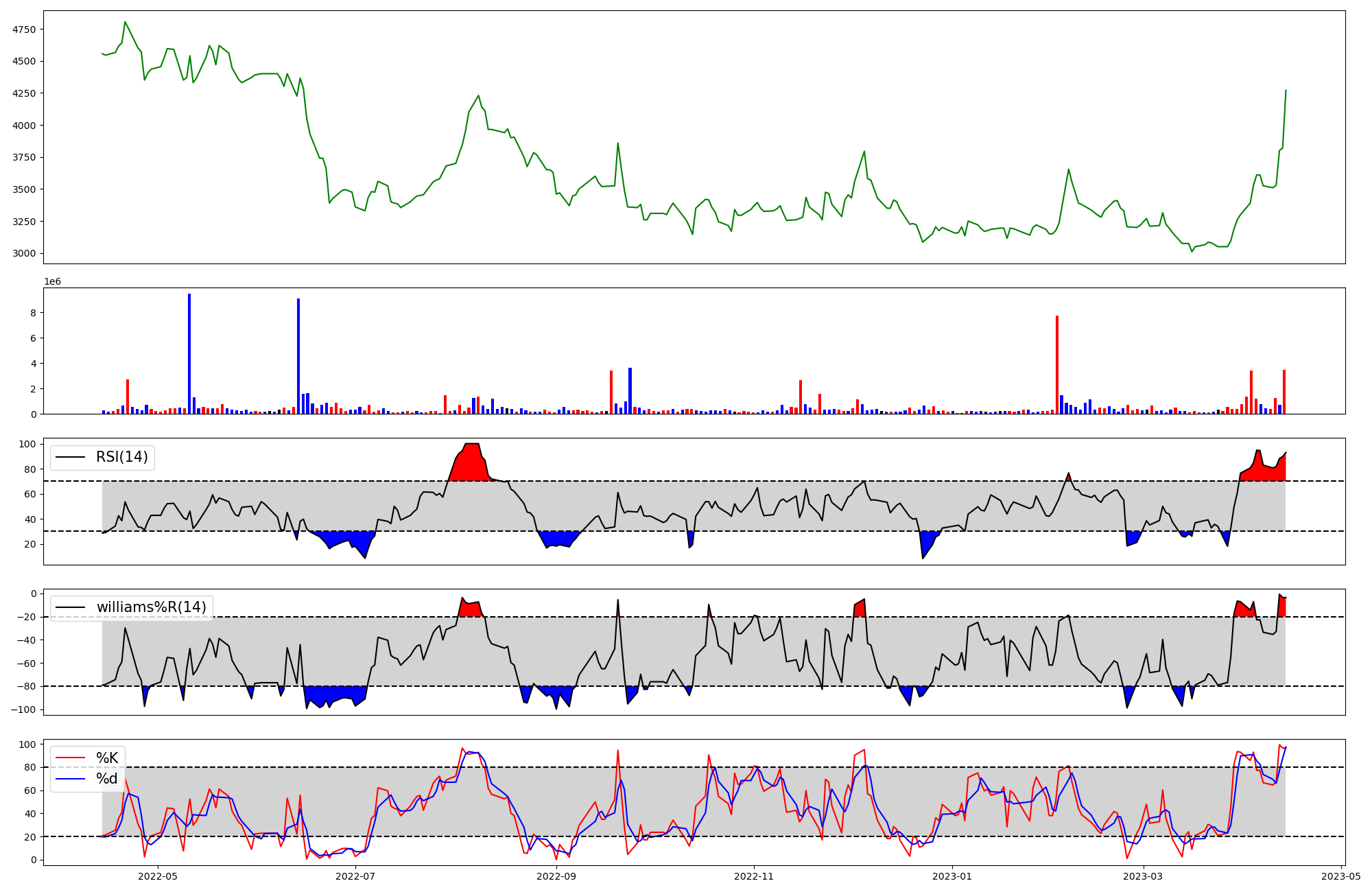This screenshot has height=892, width=1372.
Task: Select the 2023-05 x-axis date label
Action: pos(1340,876)
